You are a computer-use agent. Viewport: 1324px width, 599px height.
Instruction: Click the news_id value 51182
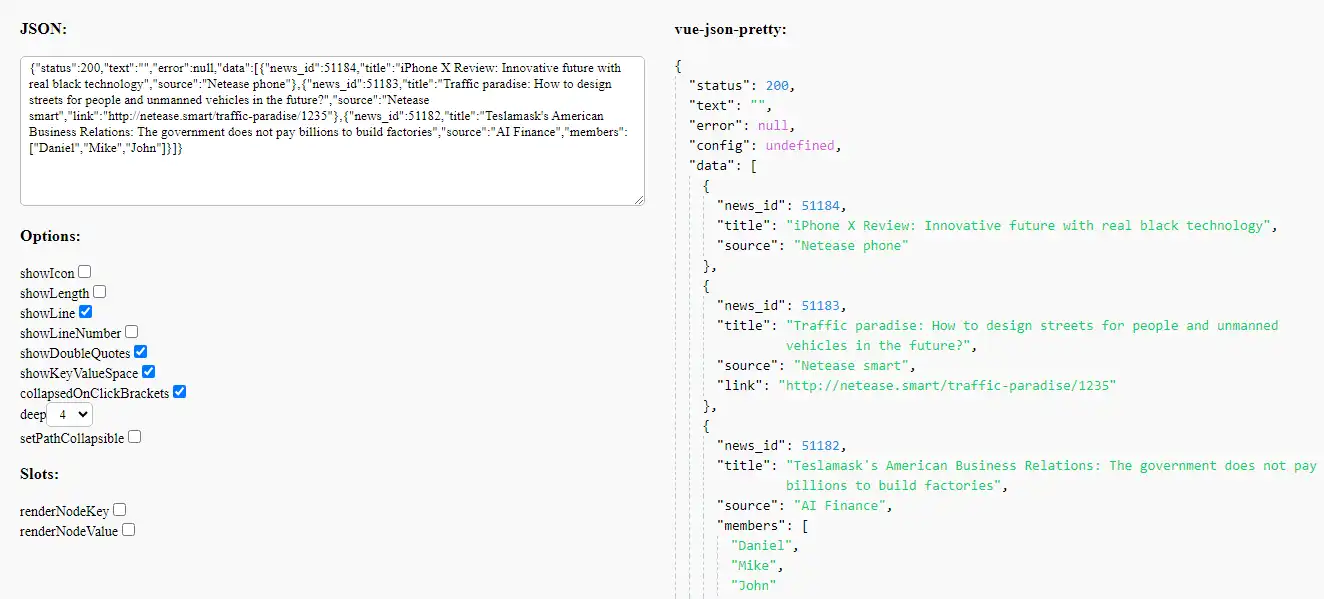(x=821, y=446)
